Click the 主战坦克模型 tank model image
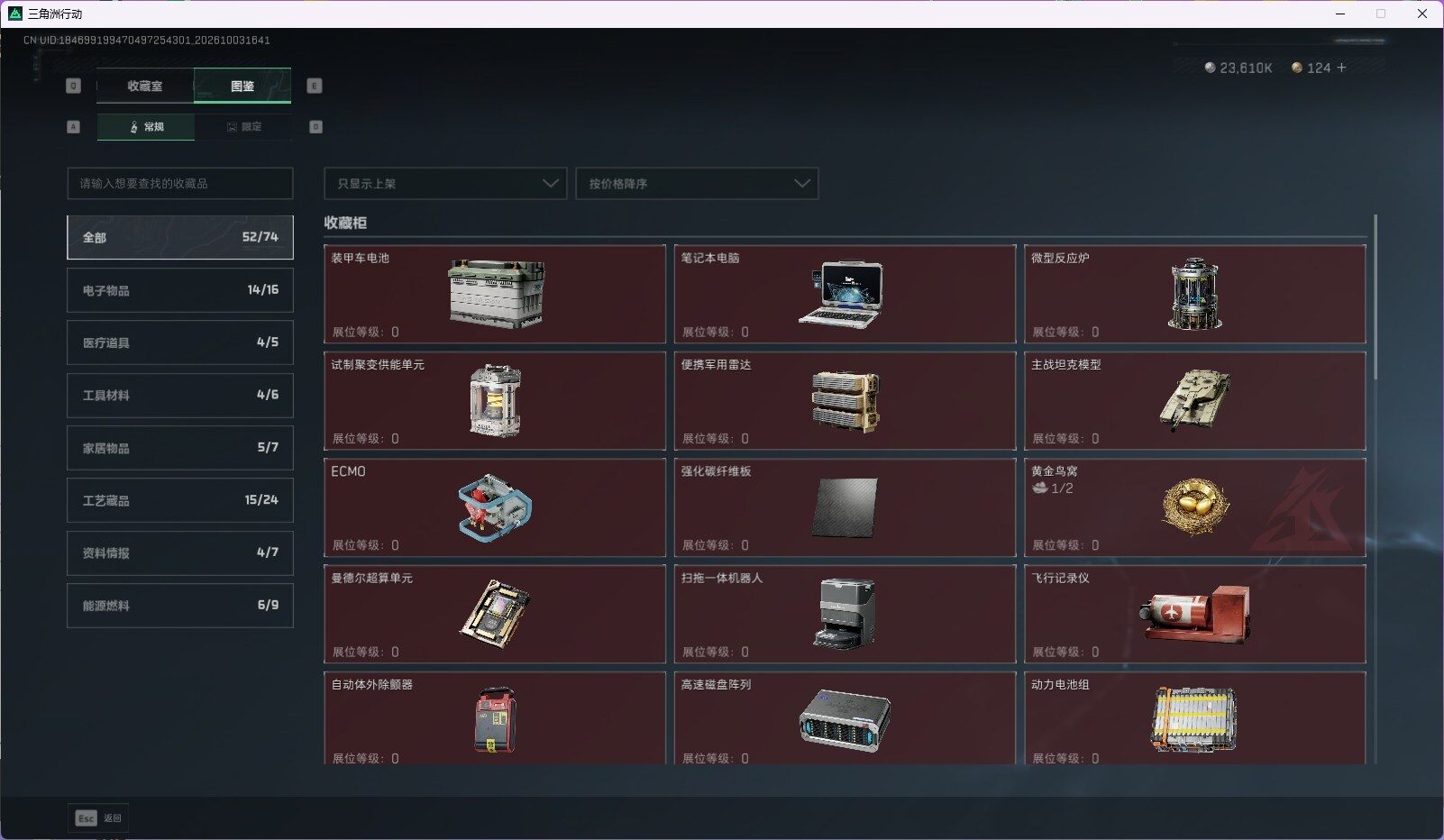 [1194, 399]
